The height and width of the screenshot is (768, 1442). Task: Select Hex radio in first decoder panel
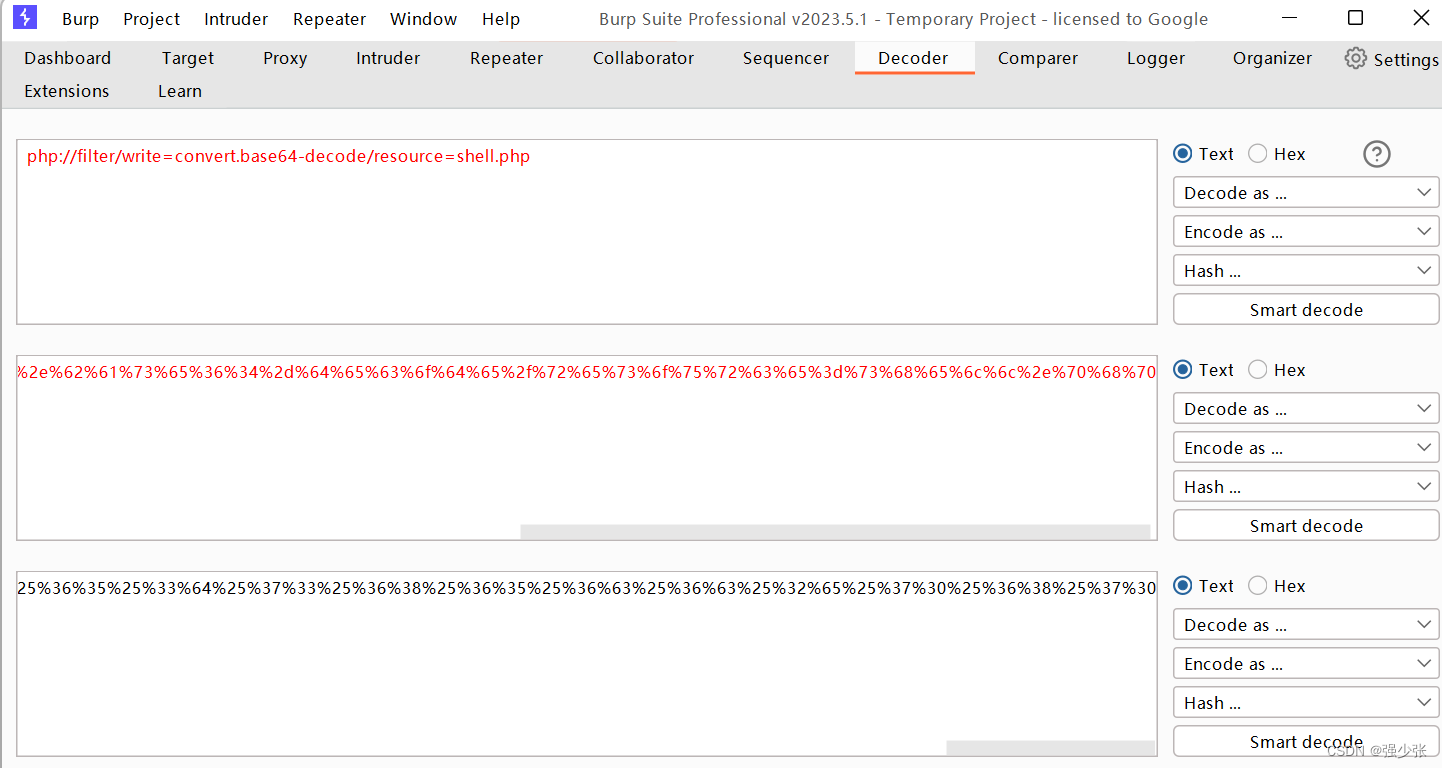click(x=1258, y=154)
